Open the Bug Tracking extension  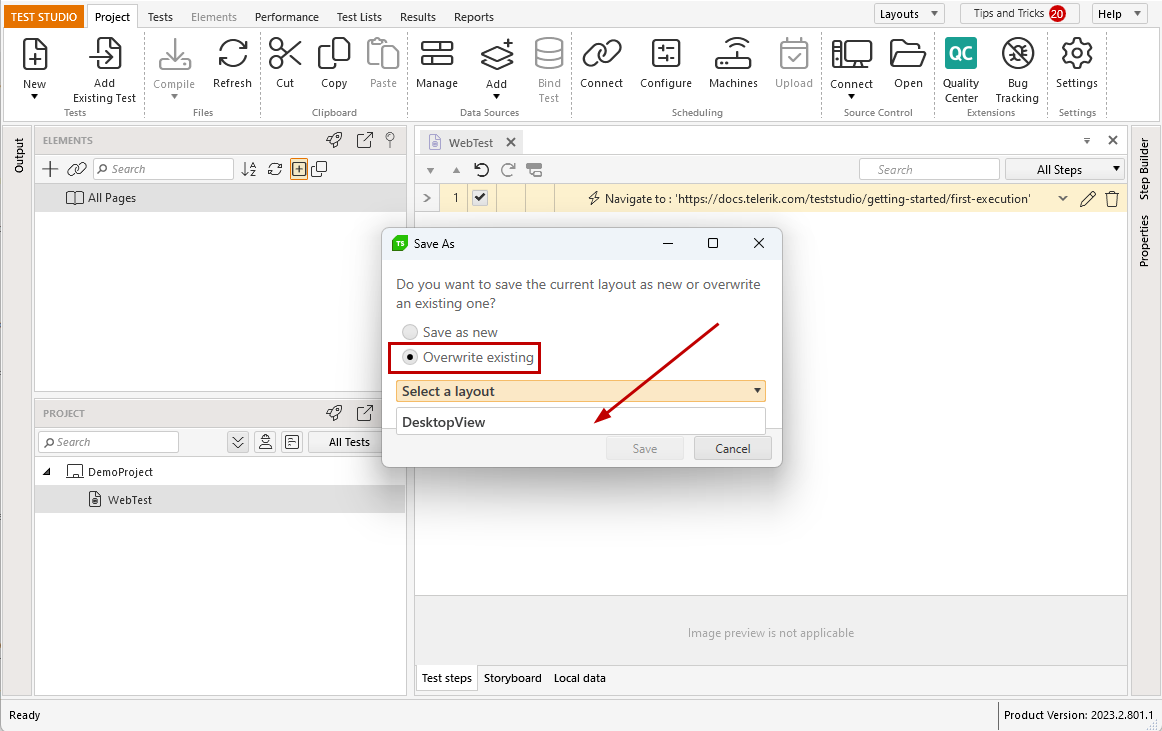[1017, 54]
